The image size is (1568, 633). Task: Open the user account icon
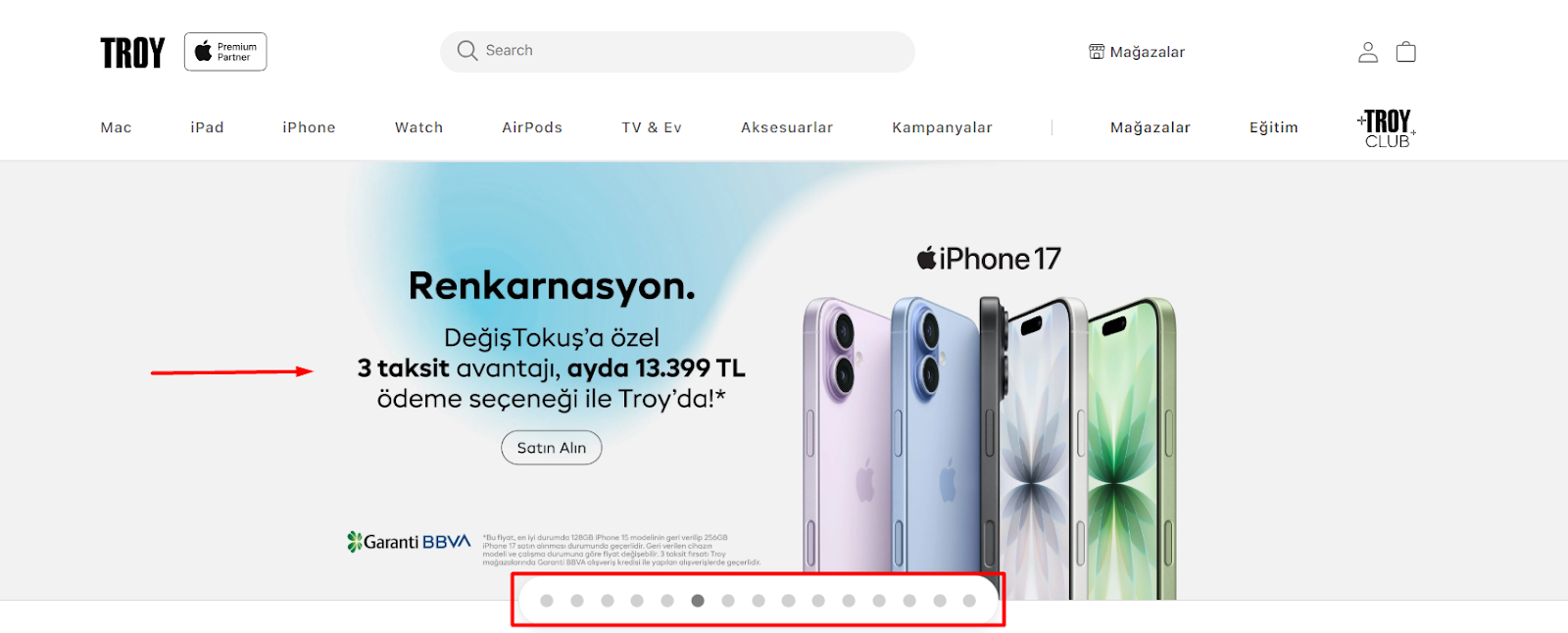point(1368,52)
